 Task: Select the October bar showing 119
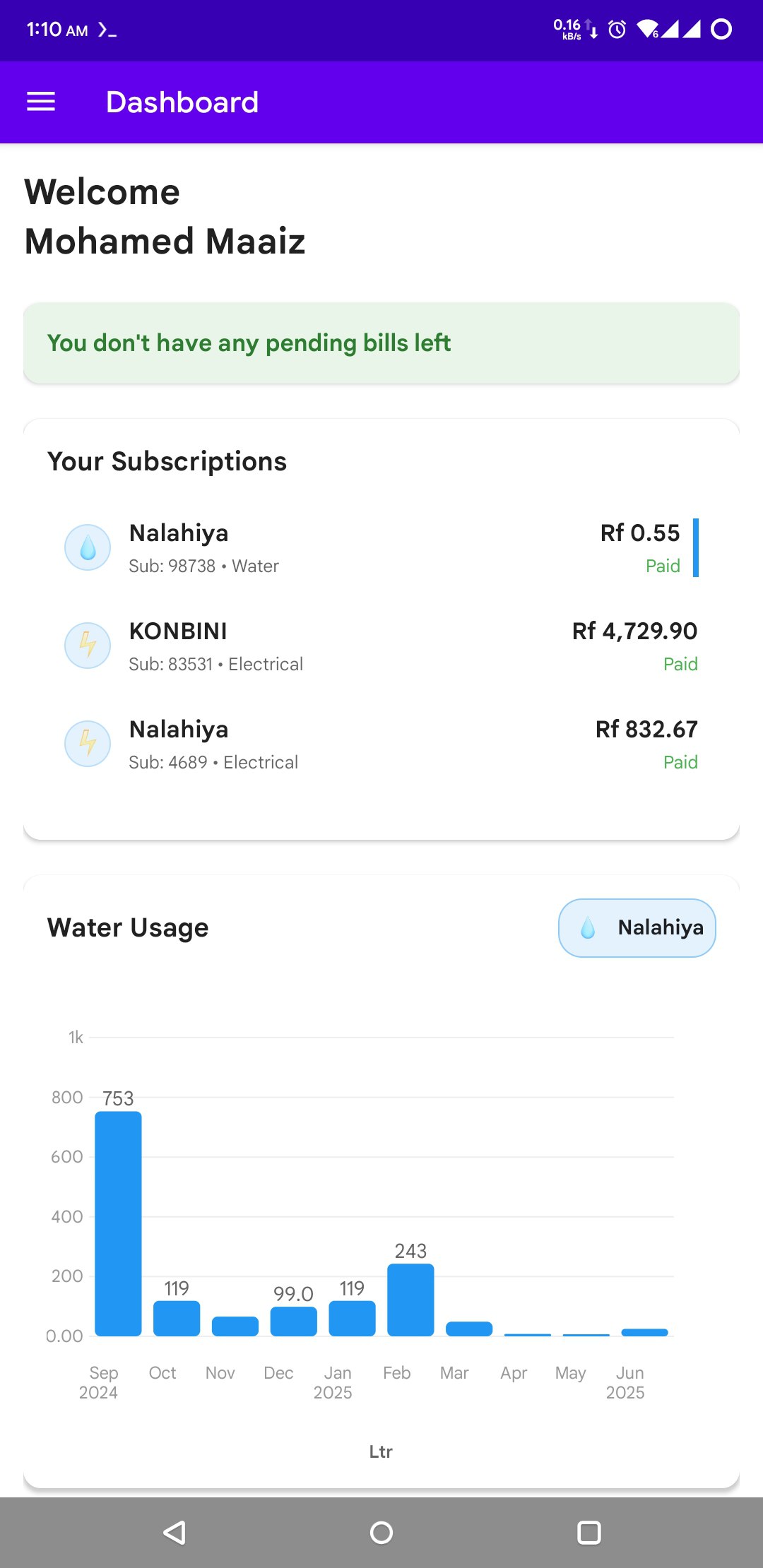point(177,1318)
